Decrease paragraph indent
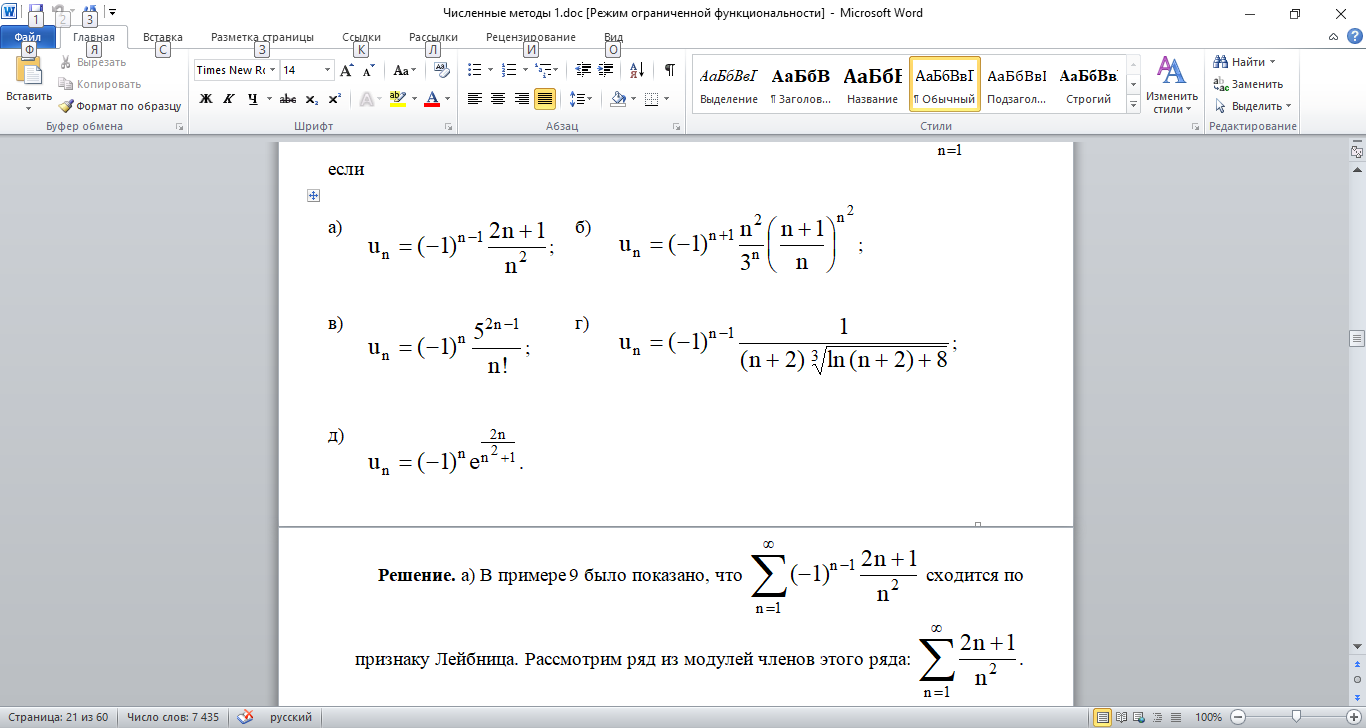1366x728 pixels. (x=584, y=70)
